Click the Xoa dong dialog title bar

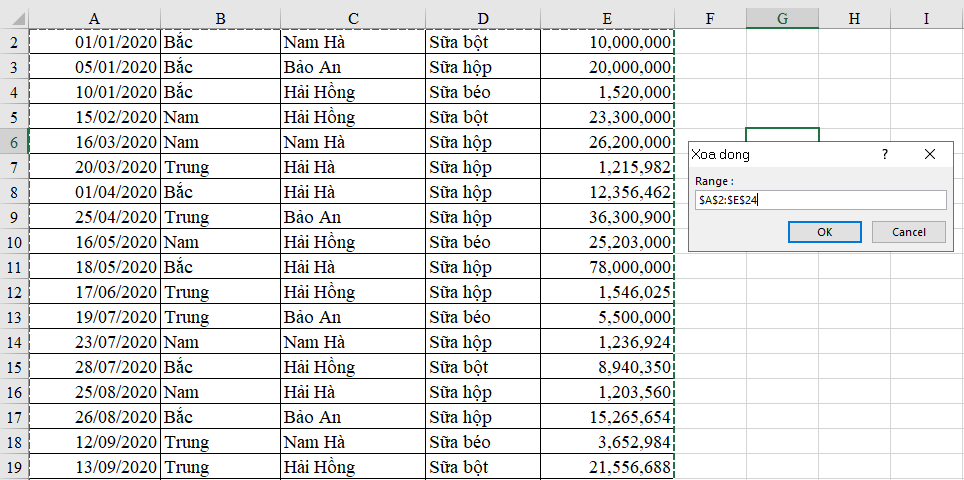coord(780,155)
